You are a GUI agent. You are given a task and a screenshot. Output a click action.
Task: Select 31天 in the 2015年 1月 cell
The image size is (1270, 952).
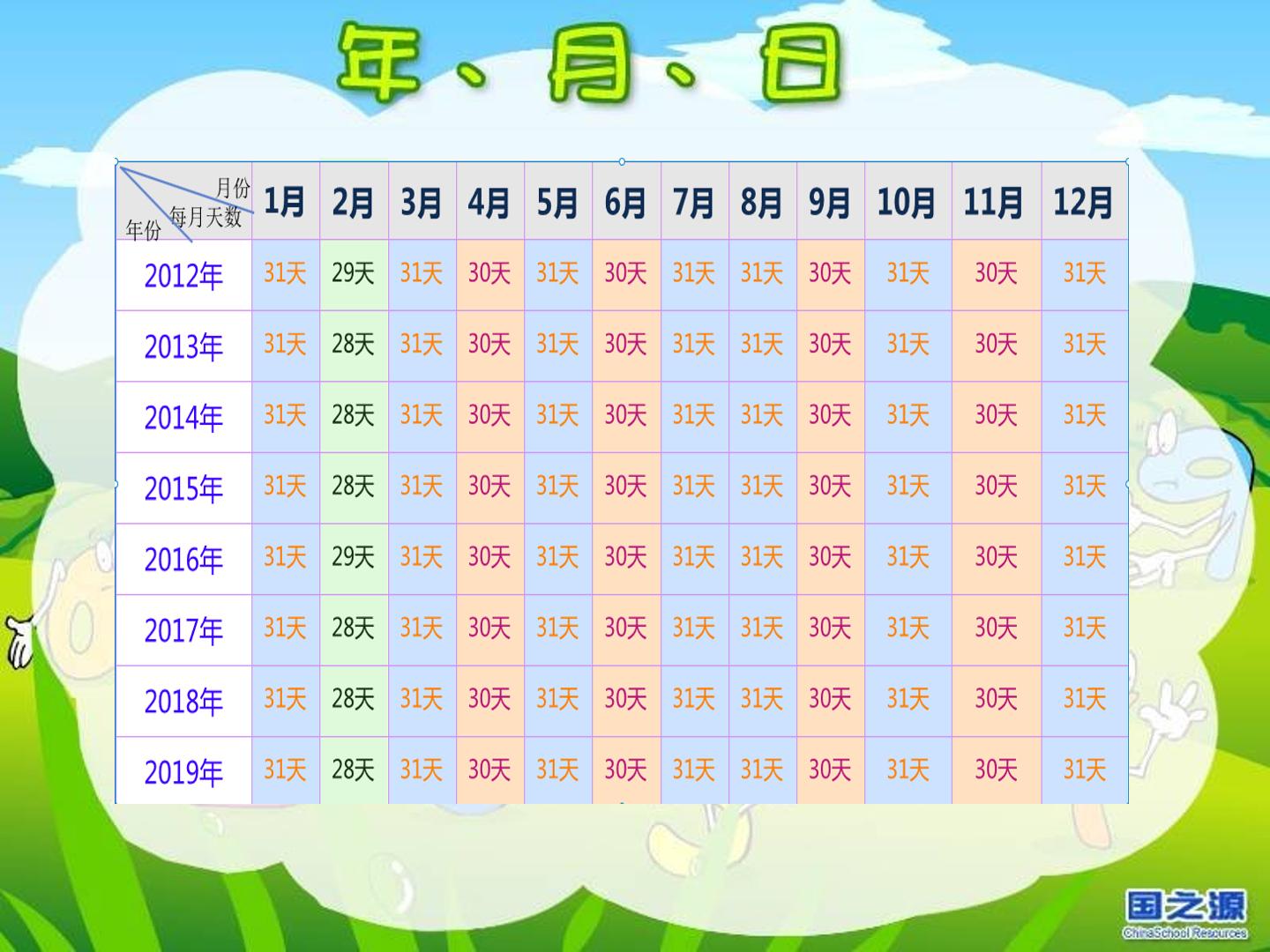click(285, 486)
